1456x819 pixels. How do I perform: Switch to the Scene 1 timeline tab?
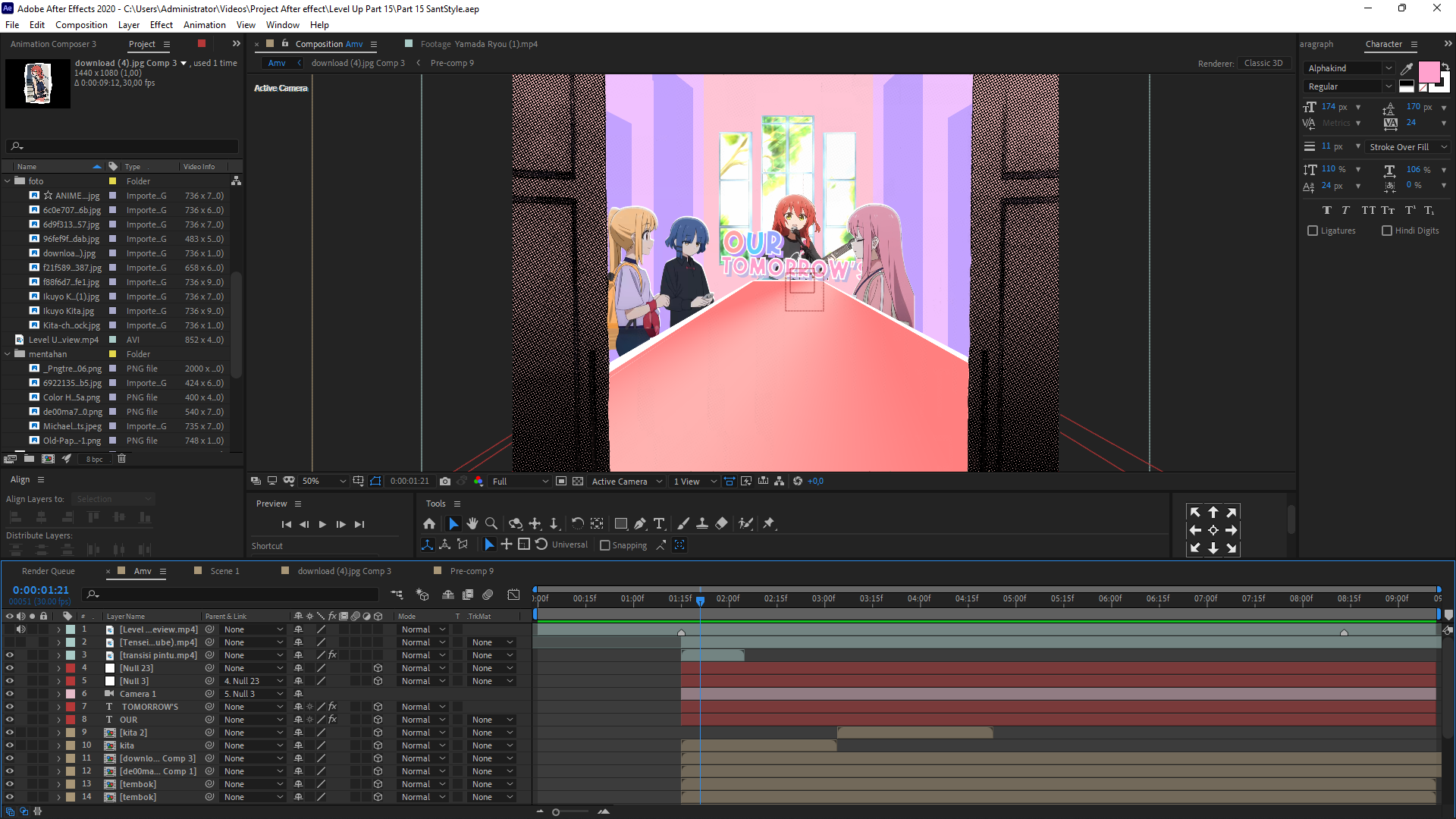[x=224, y=571]
